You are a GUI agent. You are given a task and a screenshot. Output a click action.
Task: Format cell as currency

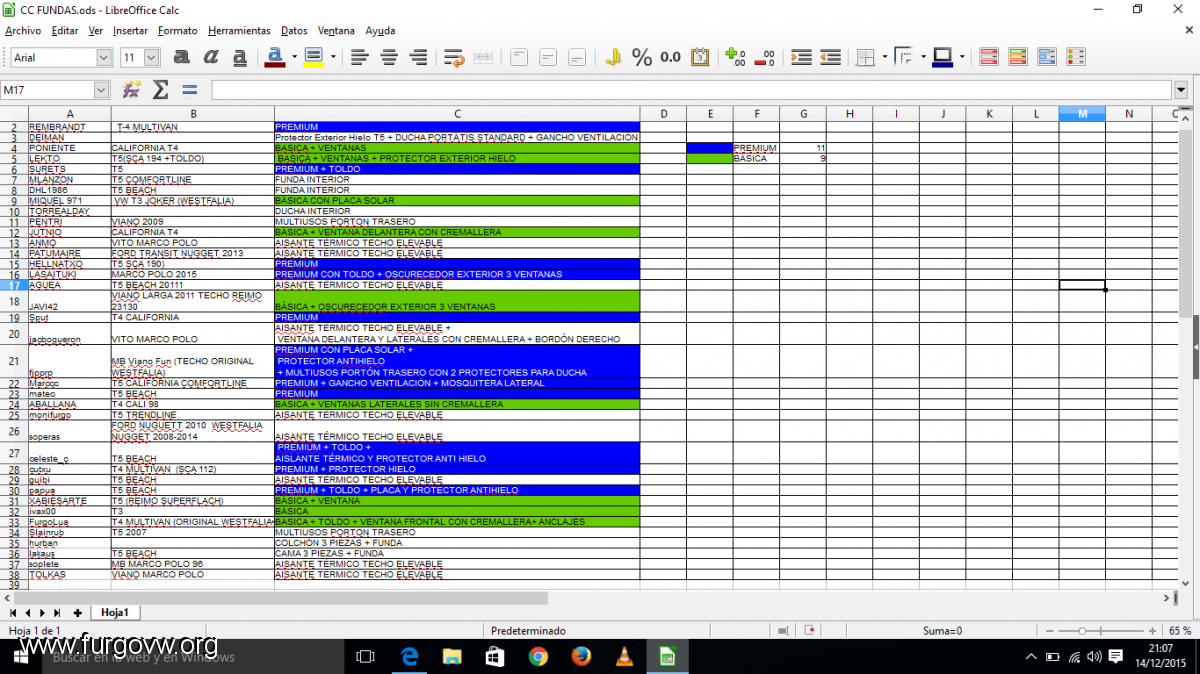(x=613, y=57)
